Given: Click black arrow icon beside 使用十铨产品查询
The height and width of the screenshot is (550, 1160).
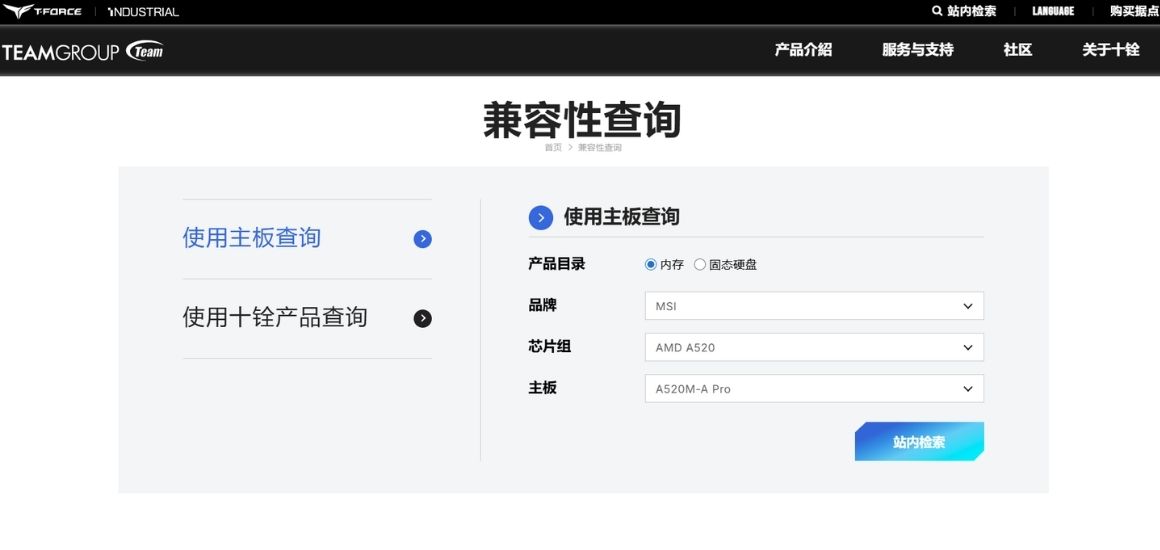Looking at the screenshot, I should point(422,318).
